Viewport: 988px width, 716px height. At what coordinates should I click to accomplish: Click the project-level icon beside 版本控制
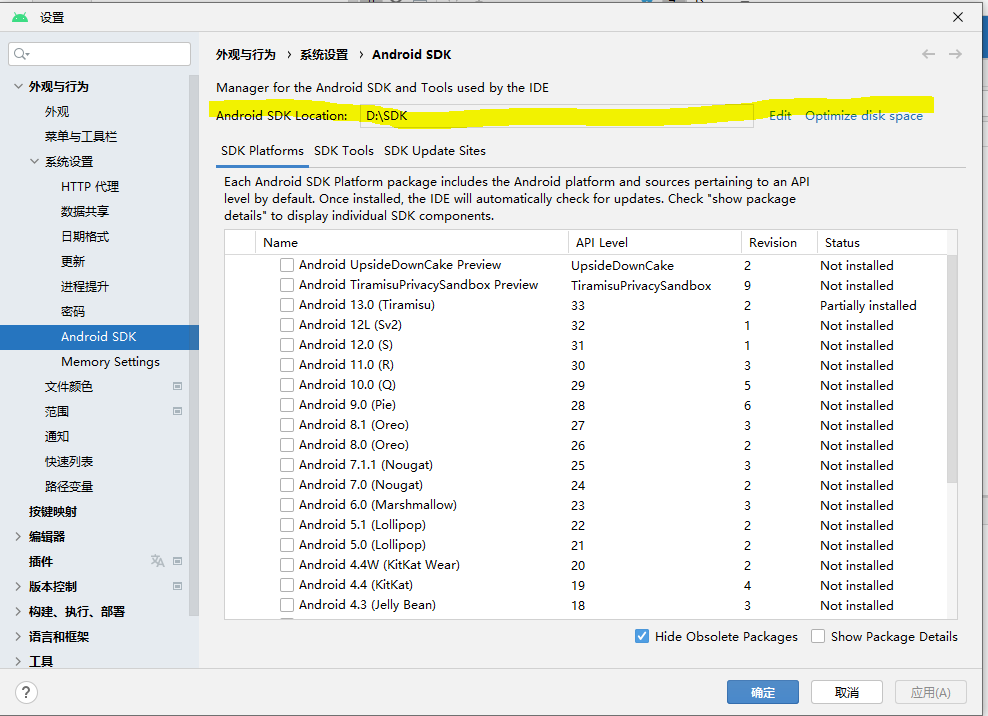177,585
